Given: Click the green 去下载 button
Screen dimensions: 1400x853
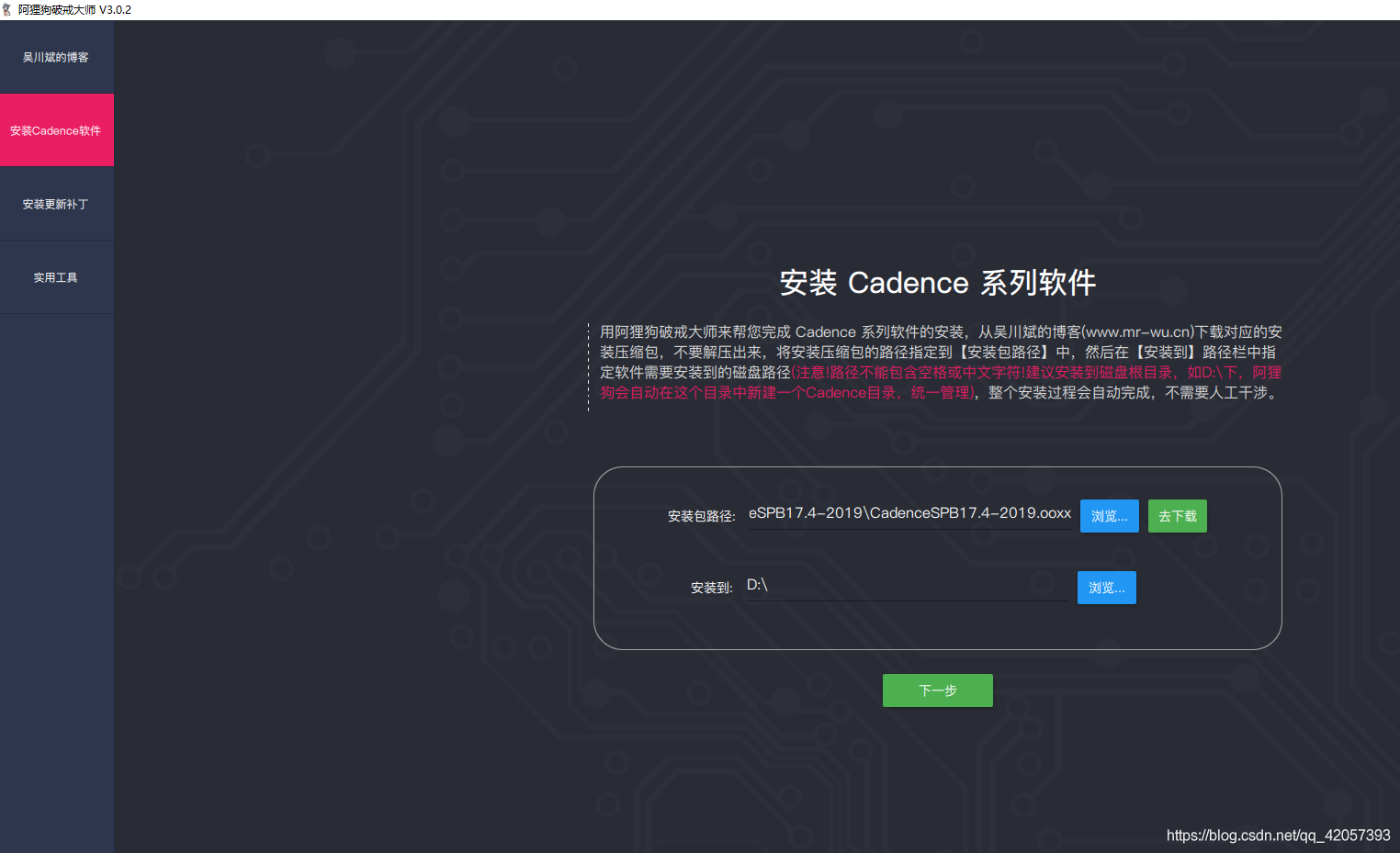Looking at the screenshot, I should tap(1177, 516).
